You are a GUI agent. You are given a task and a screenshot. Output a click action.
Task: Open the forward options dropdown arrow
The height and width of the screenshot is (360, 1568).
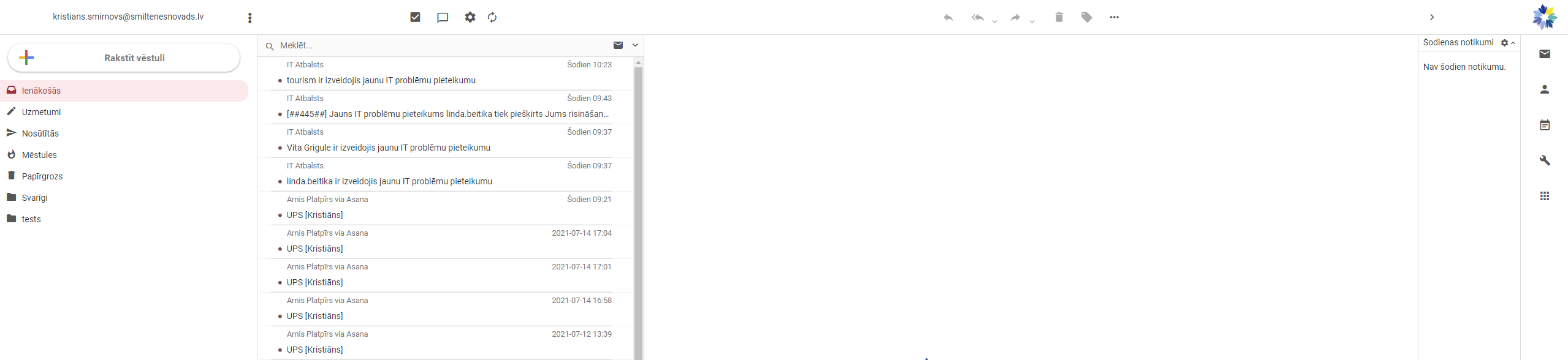click(x=1032, y=21)
